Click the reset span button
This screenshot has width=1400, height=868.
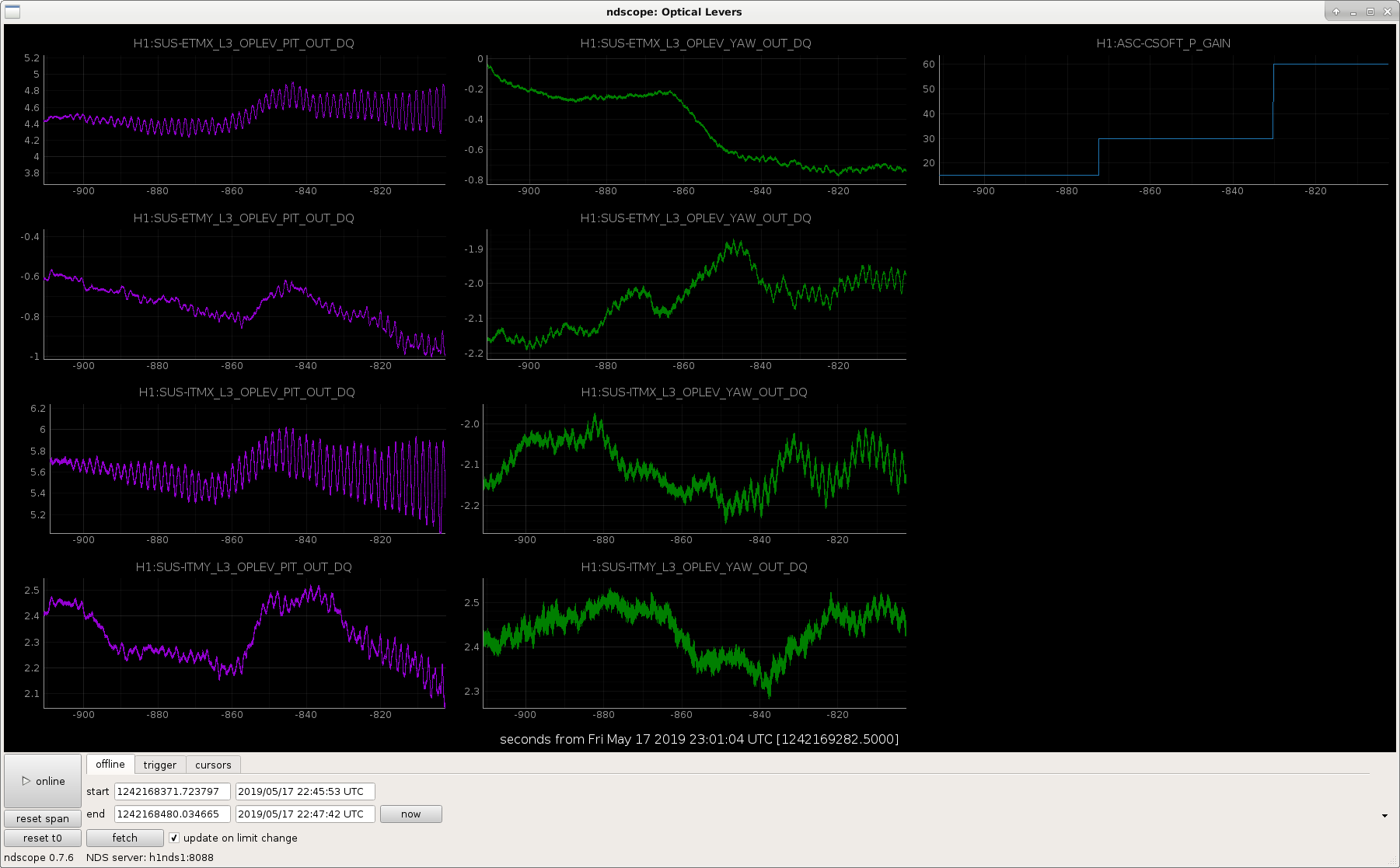[x=43, y=818]
